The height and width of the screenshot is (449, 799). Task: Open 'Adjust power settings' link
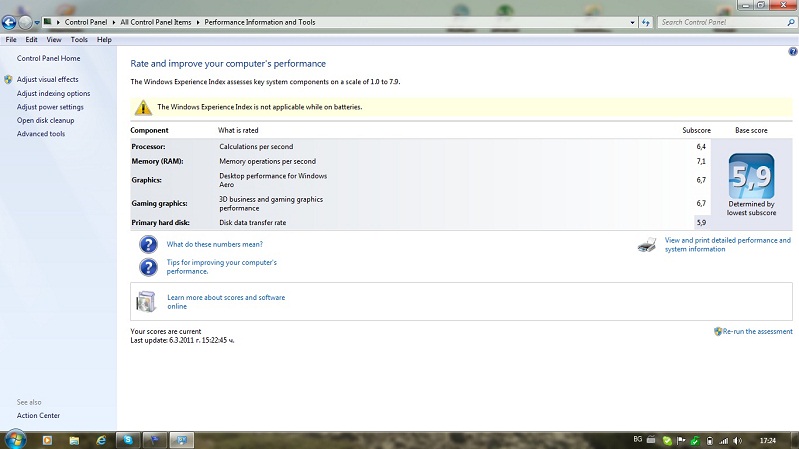click(x=50, y=107)
